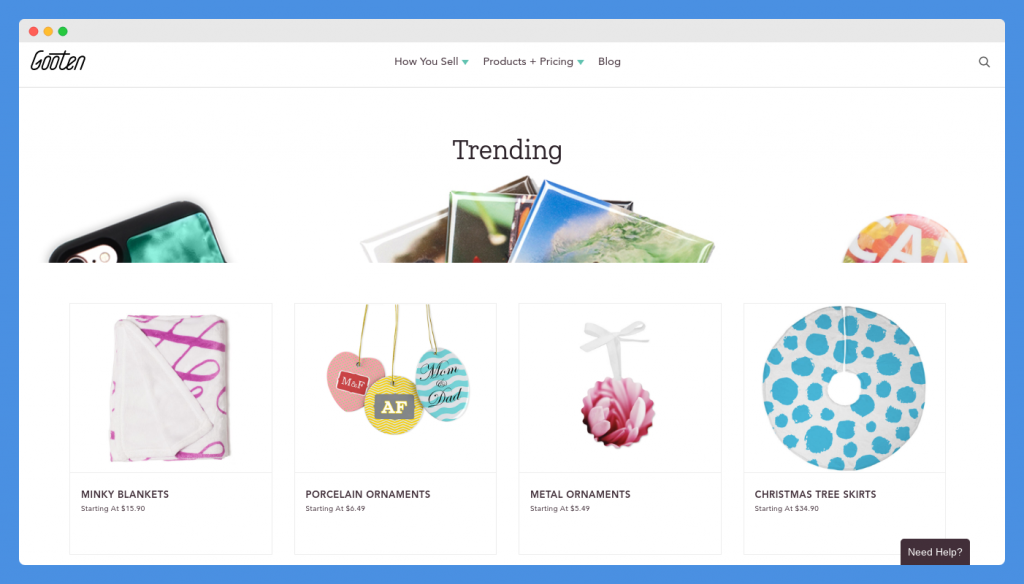Select the phone case trending image
This screenshot has height=584, width=1024.
[x=138, y=233]
